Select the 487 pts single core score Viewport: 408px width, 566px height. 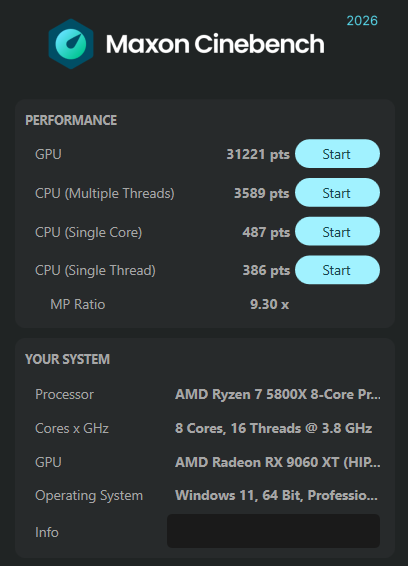click(266, 232)
